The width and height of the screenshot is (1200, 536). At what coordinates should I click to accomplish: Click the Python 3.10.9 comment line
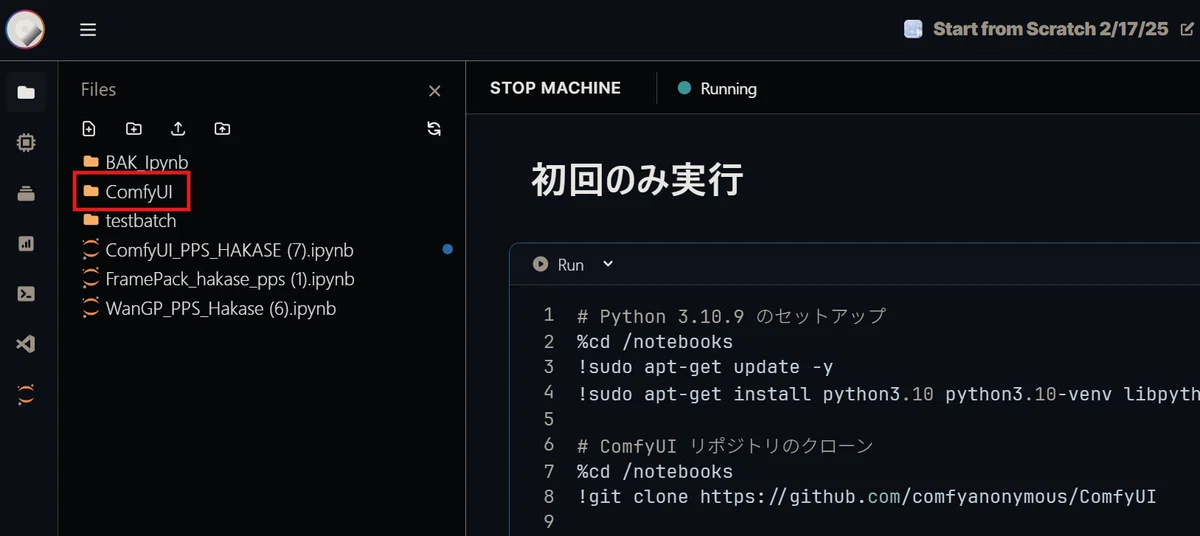731,316
